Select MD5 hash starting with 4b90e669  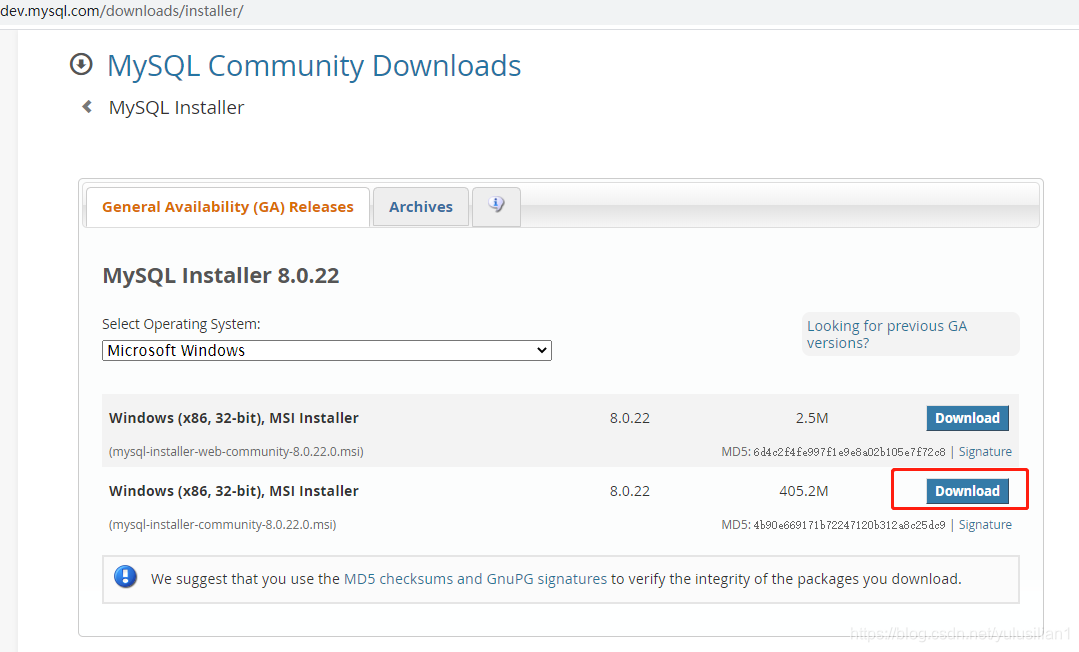click(x=849, y=525)
